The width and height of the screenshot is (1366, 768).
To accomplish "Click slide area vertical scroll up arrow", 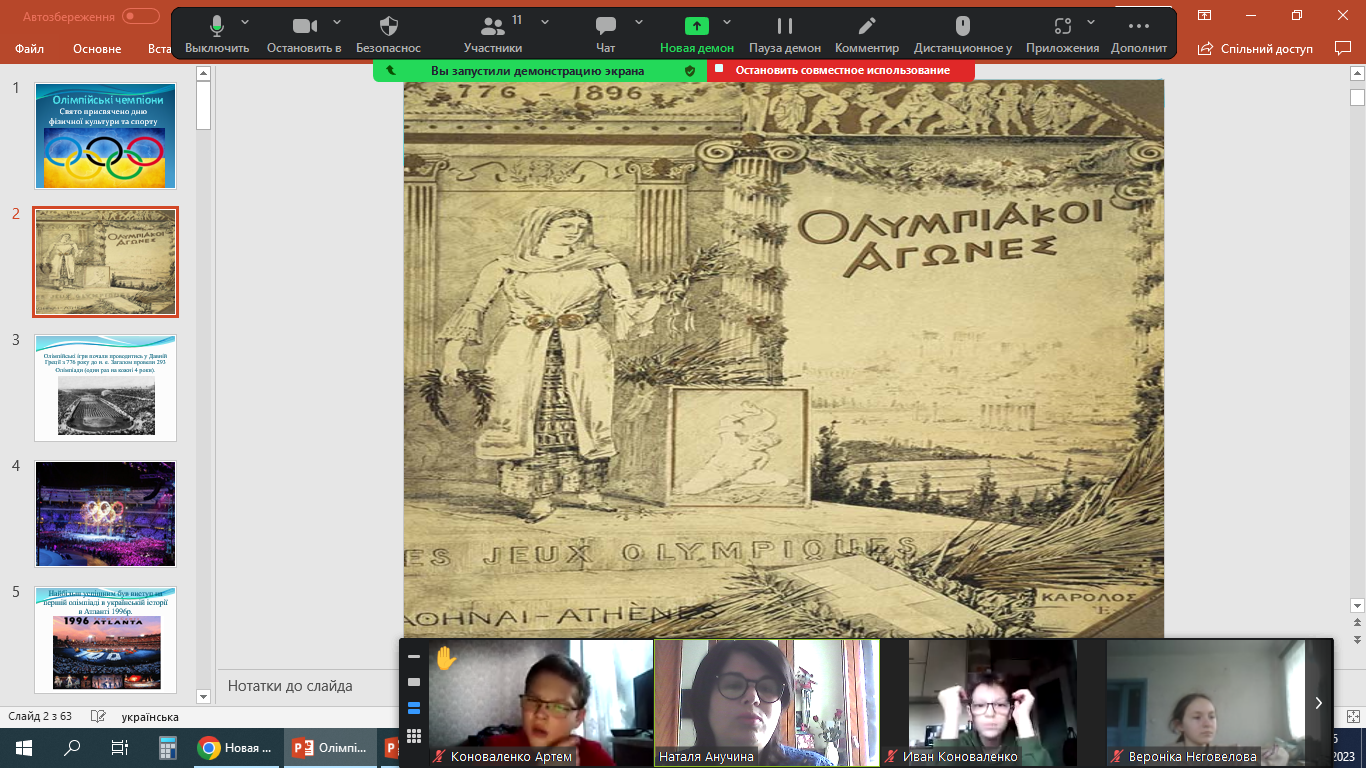I will tap(1357, 73).
